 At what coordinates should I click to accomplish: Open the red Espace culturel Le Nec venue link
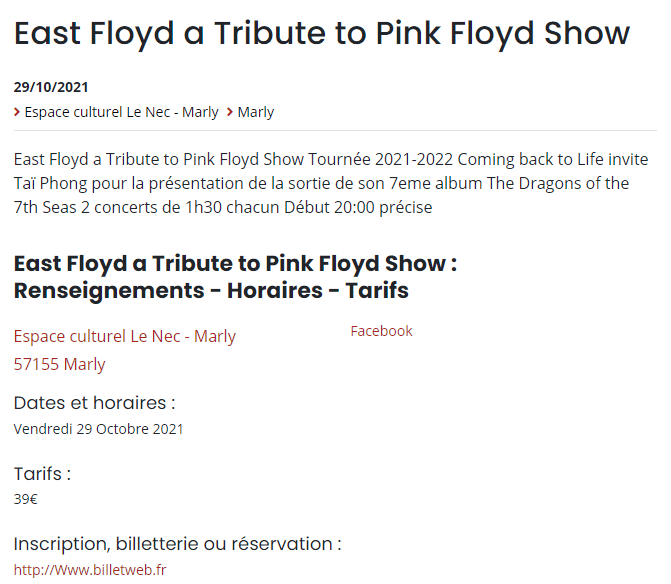125,336
